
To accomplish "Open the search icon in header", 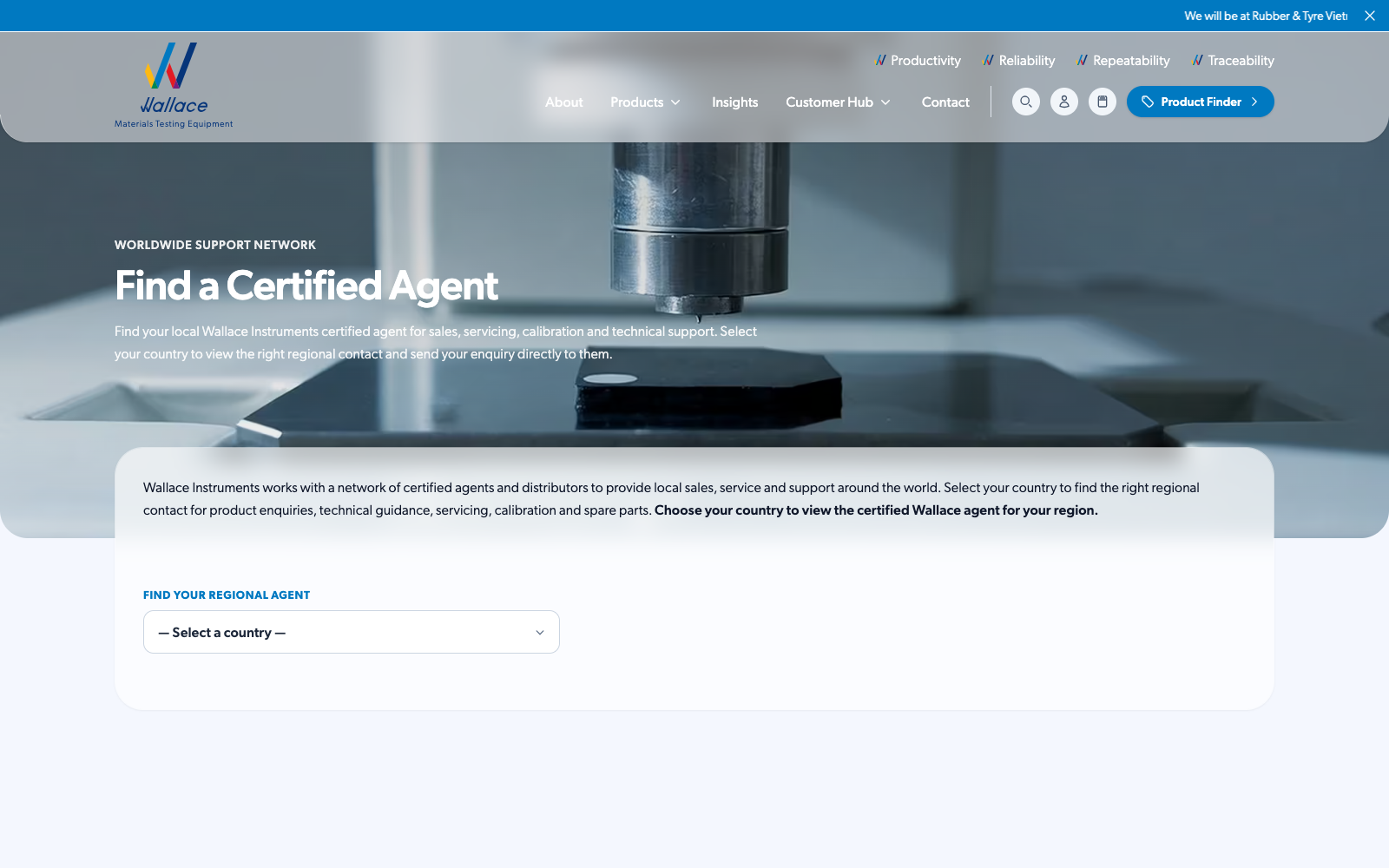I will coord(1026,102).
